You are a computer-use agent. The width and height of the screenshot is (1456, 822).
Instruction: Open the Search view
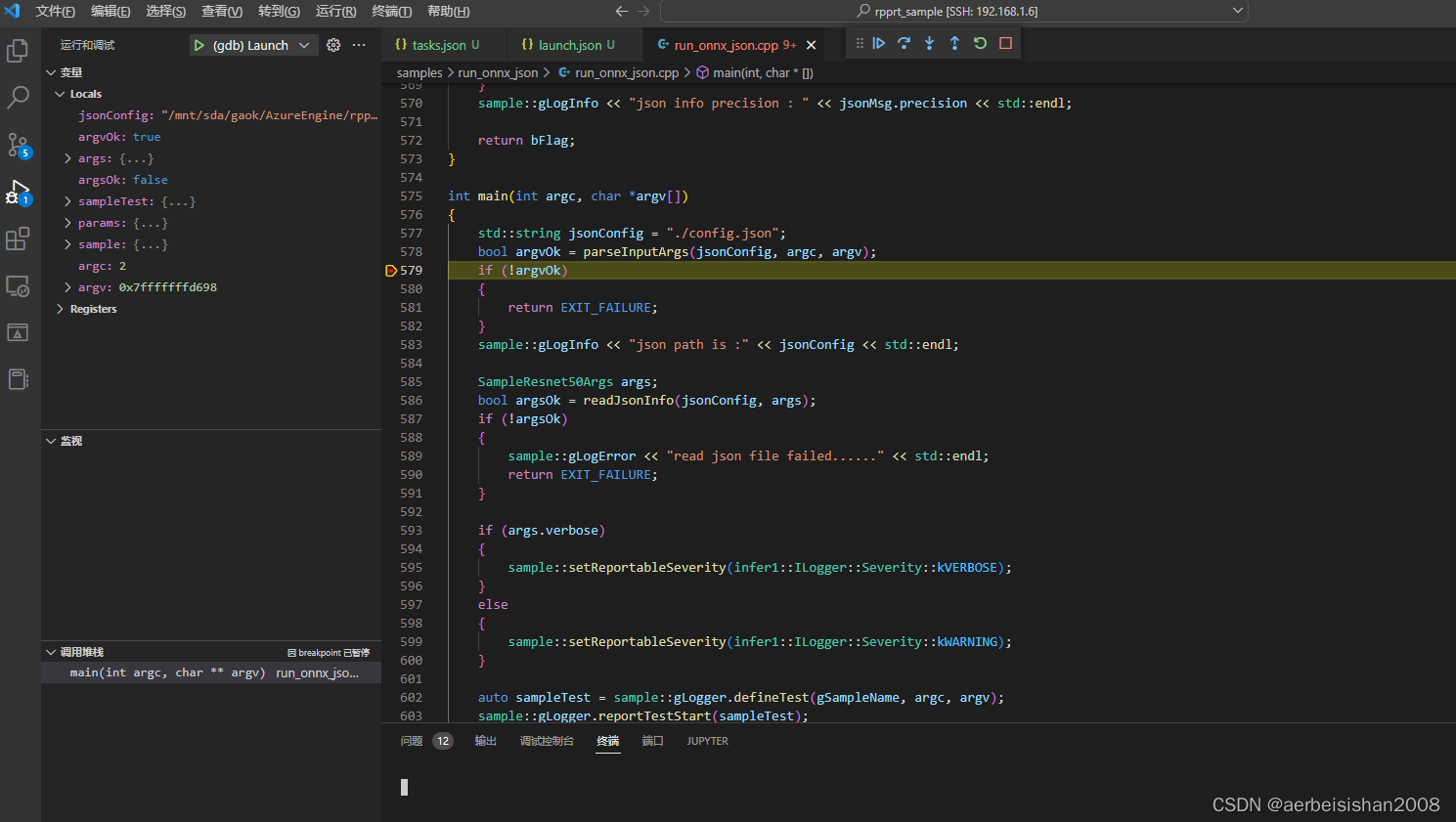click(17, 98)
